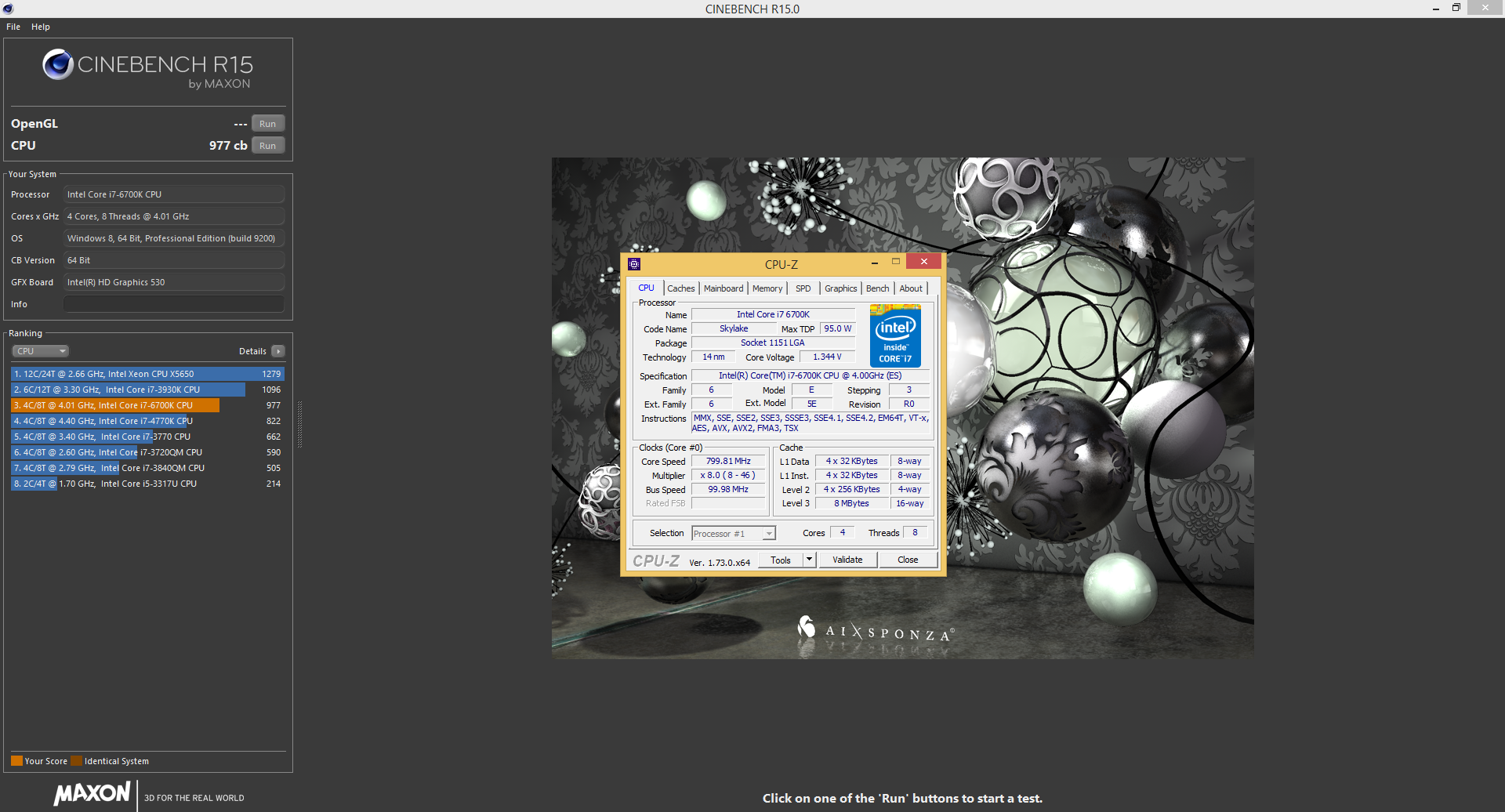Switch to Bench tab in CPU-Z
This screenshot has height=812, width=1505.
(877, 288)
